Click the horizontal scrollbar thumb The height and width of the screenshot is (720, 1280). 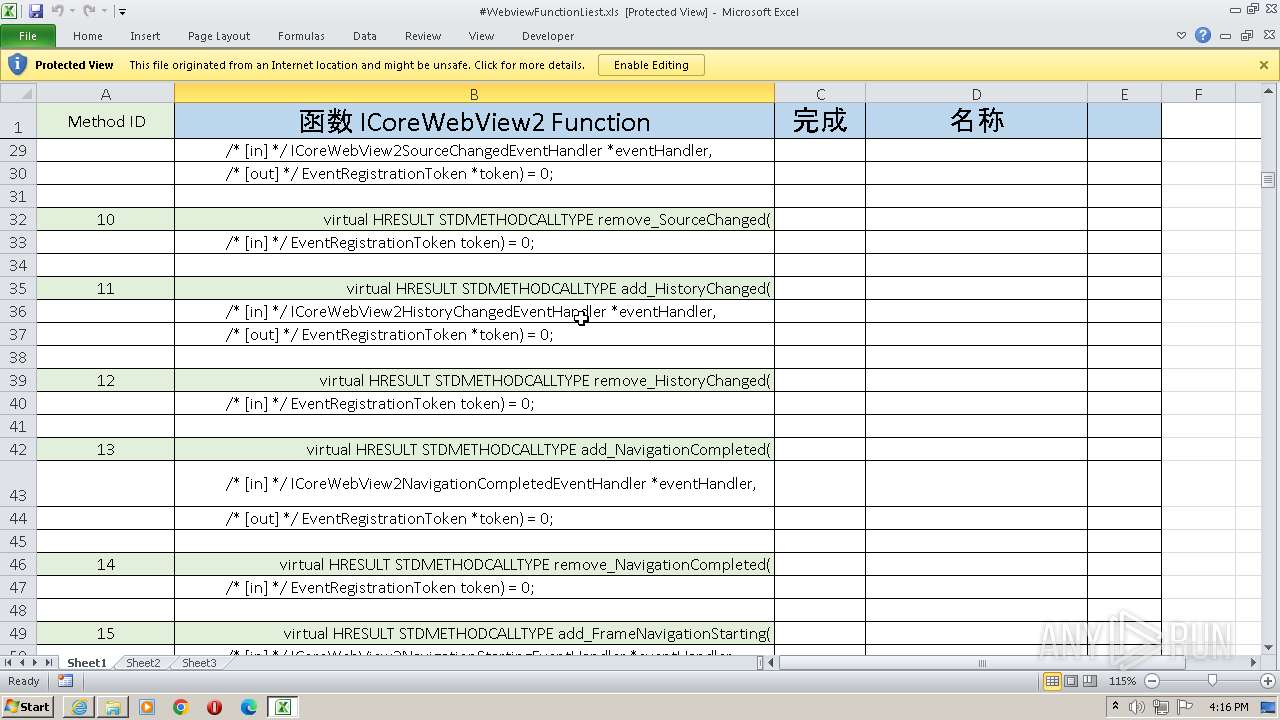(981, 663)
